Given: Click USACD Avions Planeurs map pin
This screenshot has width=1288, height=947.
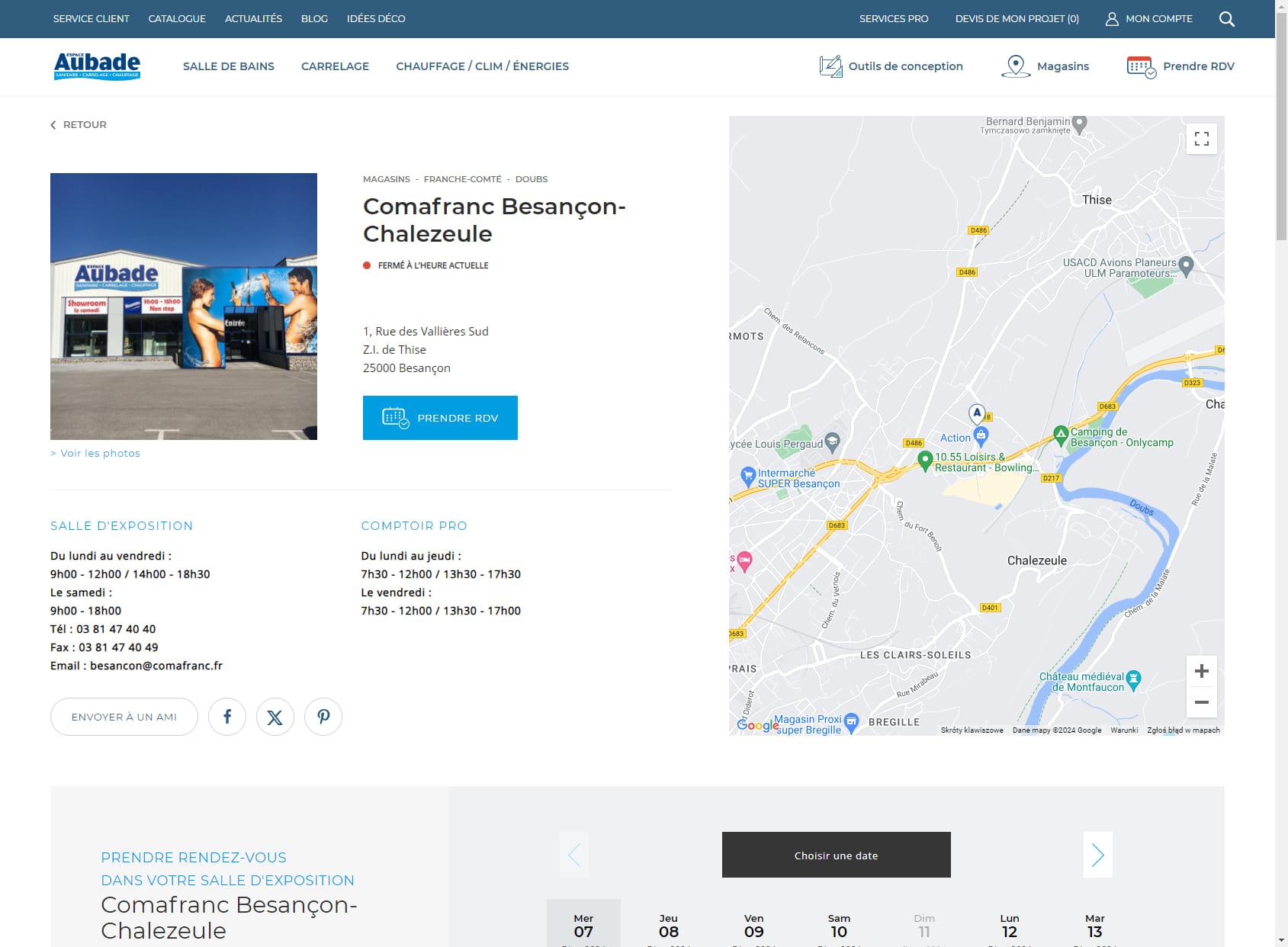Looking at the screenshot, I should [x=1186, y=265].
